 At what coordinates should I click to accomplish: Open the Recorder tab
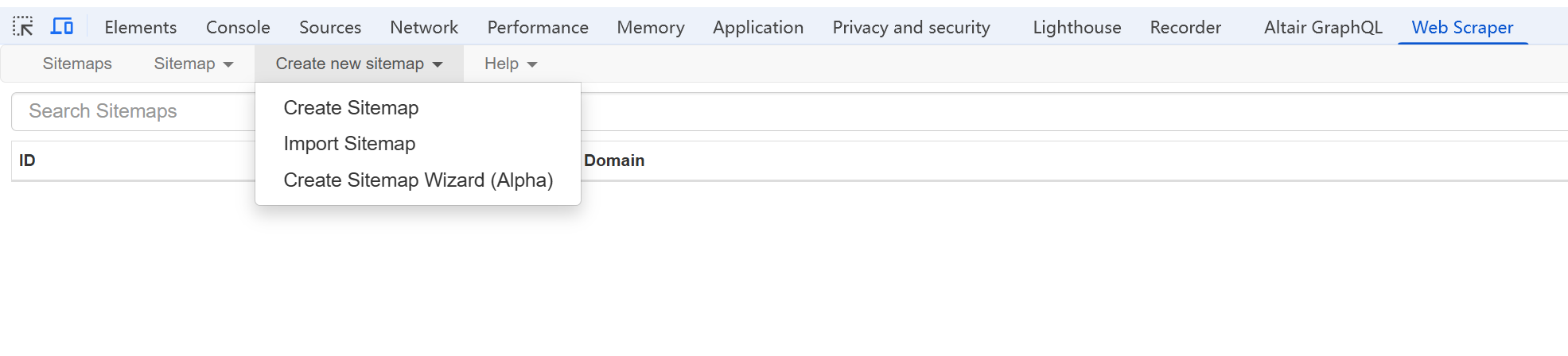(1185, 27)
